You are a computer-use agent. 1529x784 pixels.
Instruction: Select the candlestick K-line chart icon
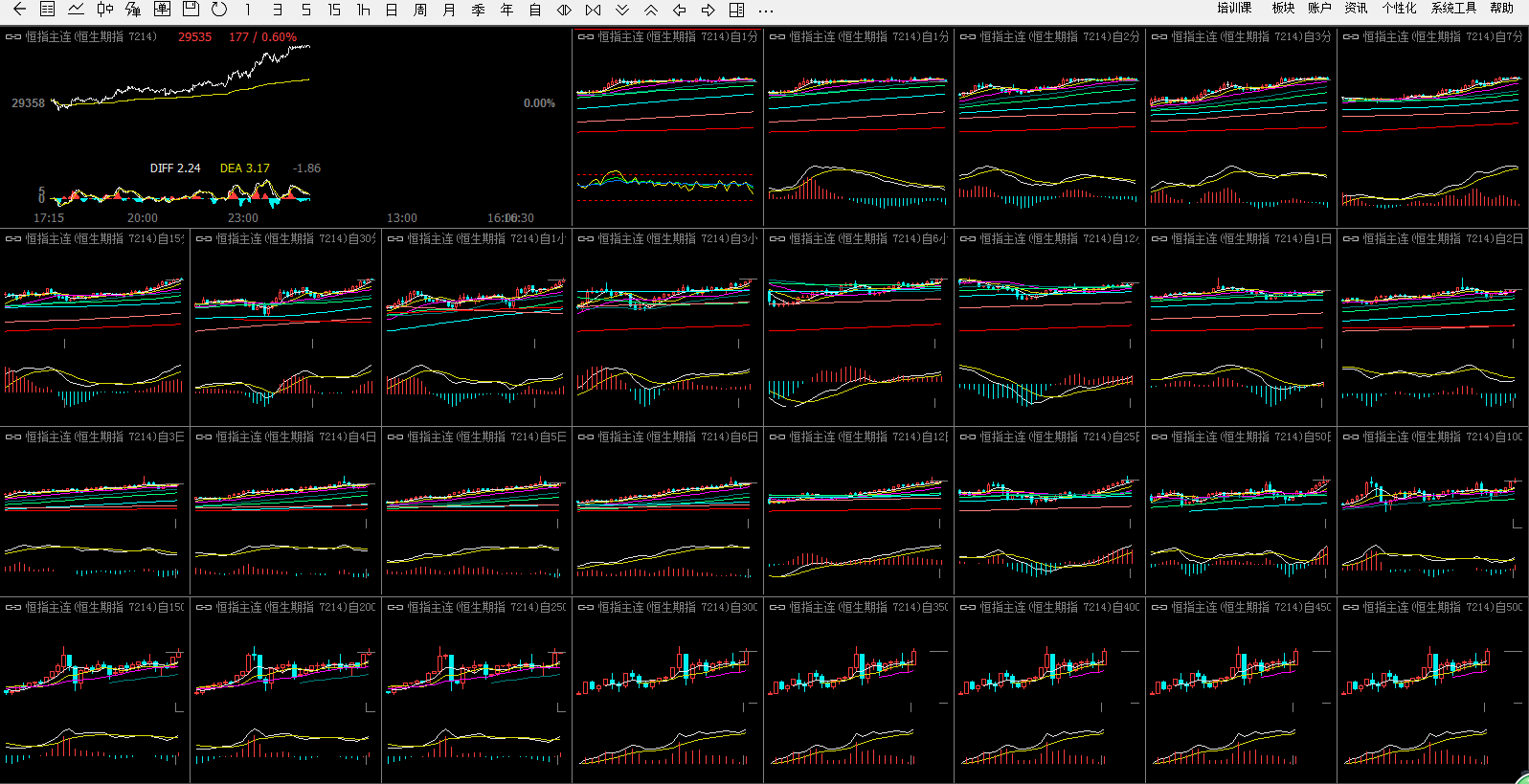(x=104, y=10)
